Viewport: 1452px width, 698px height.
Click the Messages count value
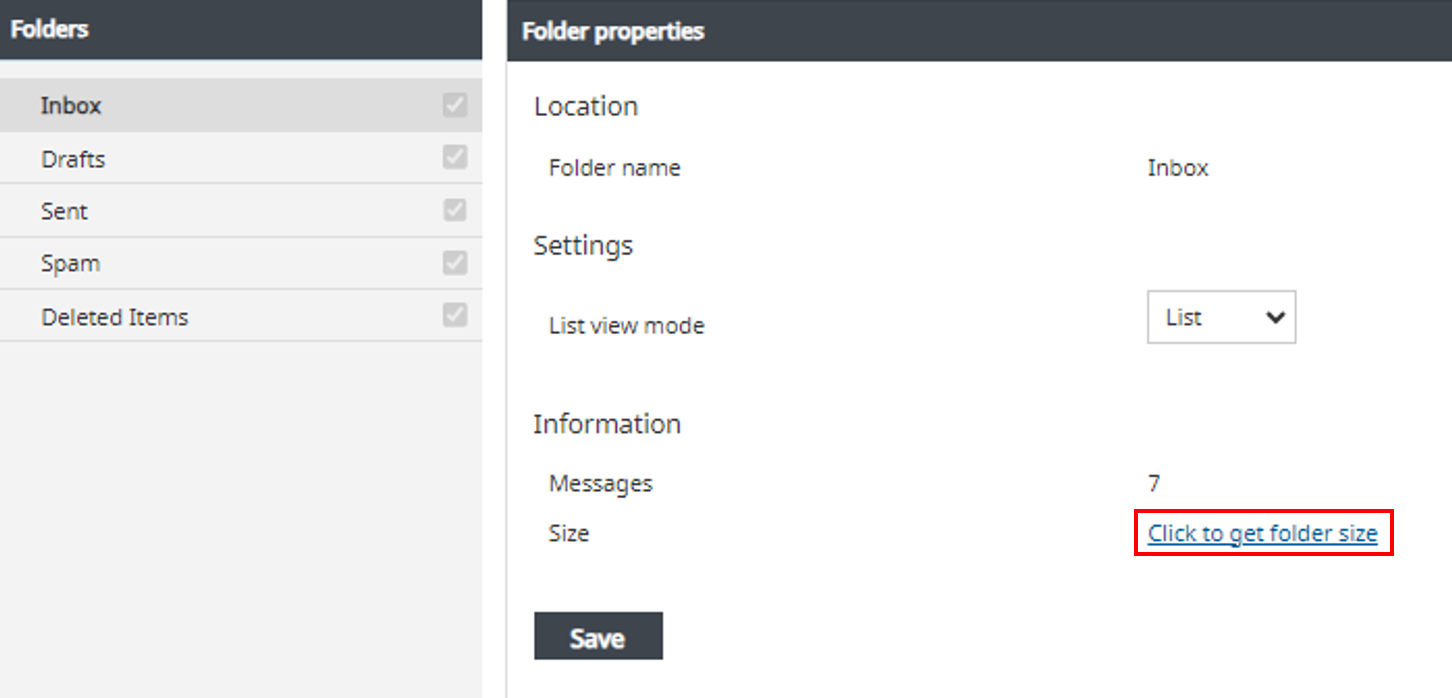1154,483
